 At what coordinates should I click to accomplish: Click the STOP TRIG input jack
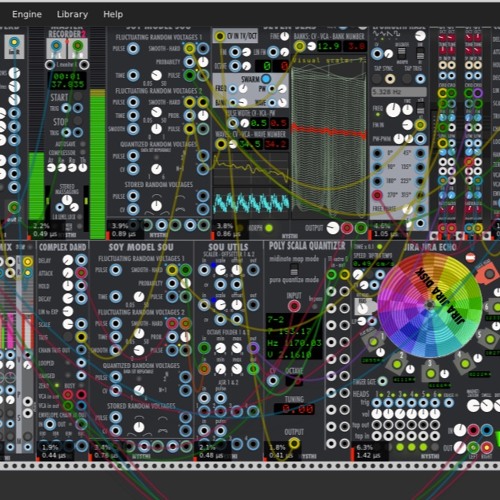[x=66, y=132]
